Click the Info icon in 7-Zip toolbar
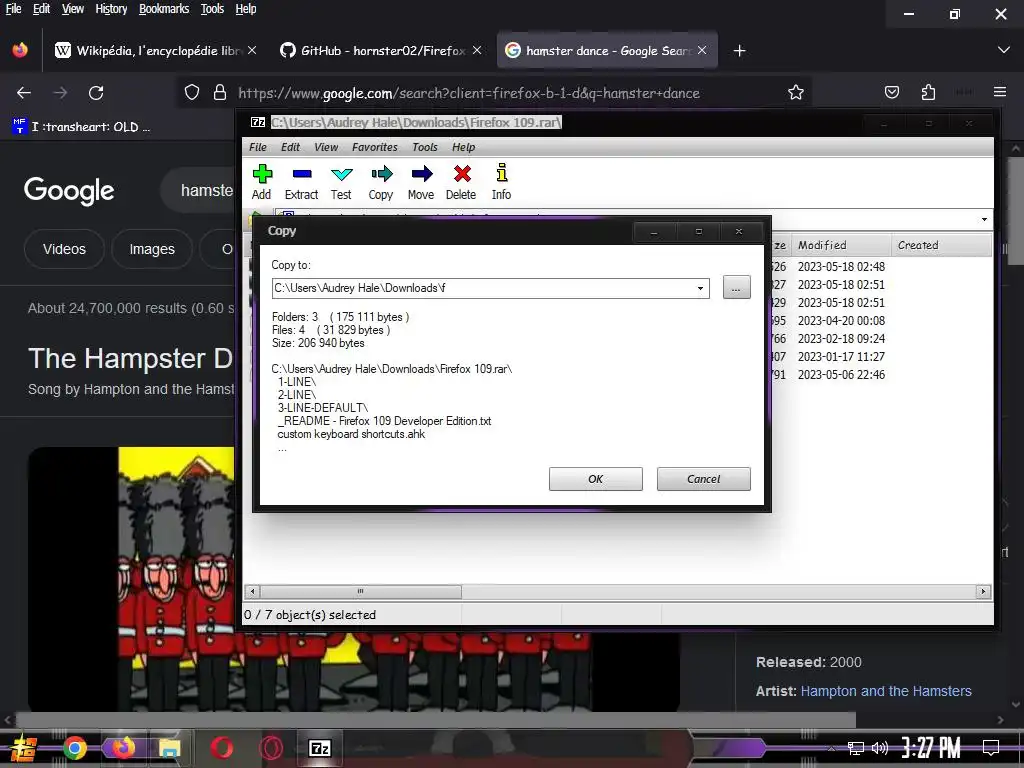The image size is (1024, 768). click(x=502, y=173)
